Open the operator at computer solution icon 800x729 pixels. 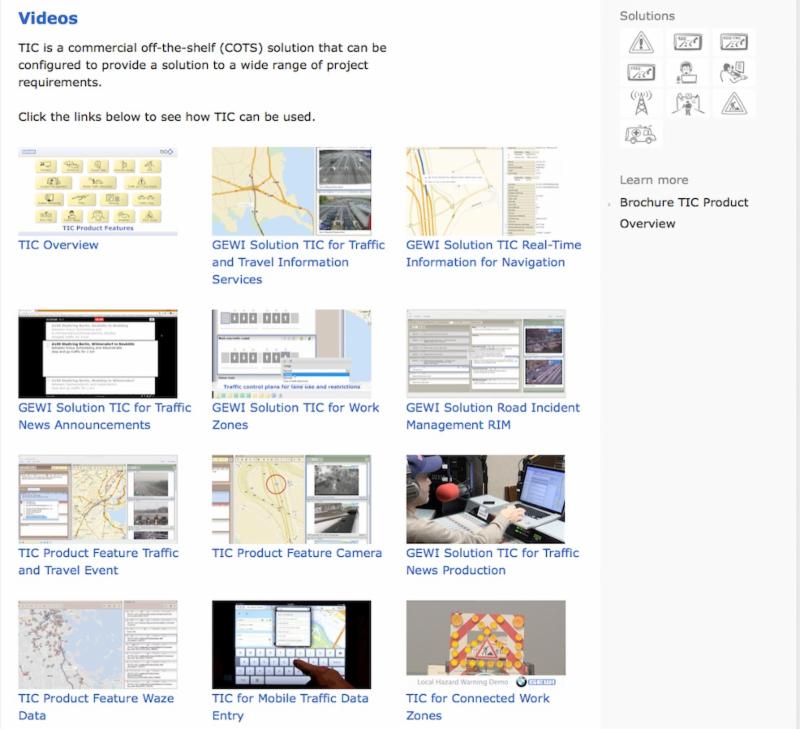coord(734,72)
